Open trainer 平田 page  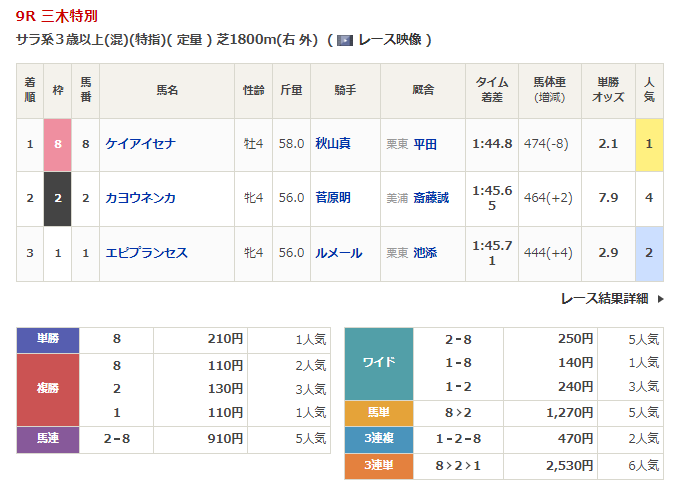[426, 144]
